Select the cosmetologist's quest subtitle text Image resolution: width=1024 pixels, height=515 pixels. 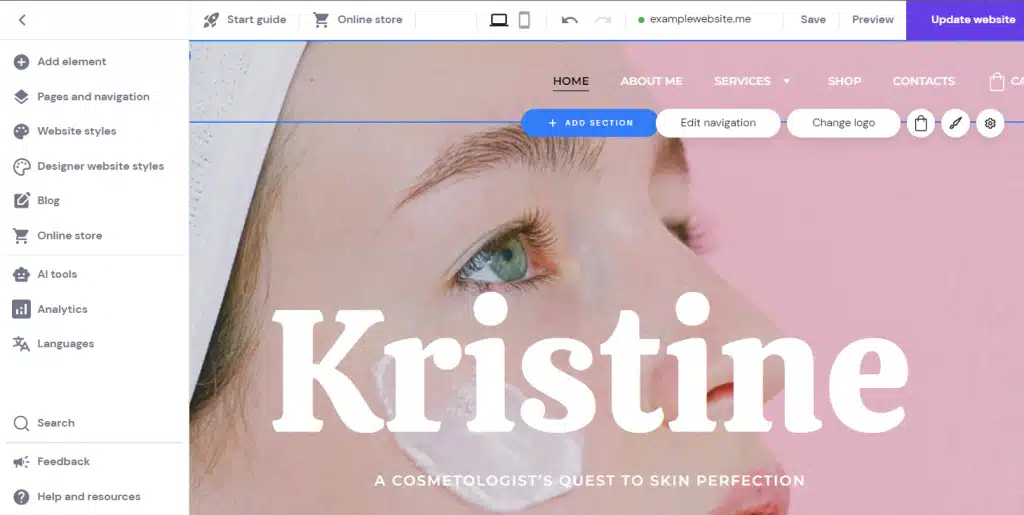coord(589,481)
